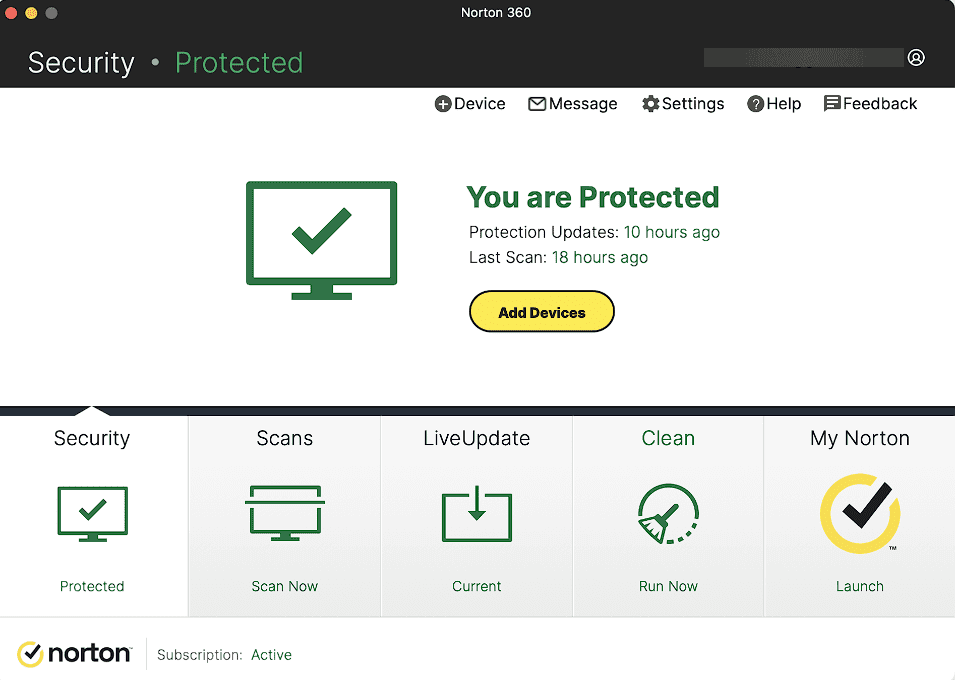The image size is (955, 680).
Task: Click the redacted account name field
Action: [803, 58]
